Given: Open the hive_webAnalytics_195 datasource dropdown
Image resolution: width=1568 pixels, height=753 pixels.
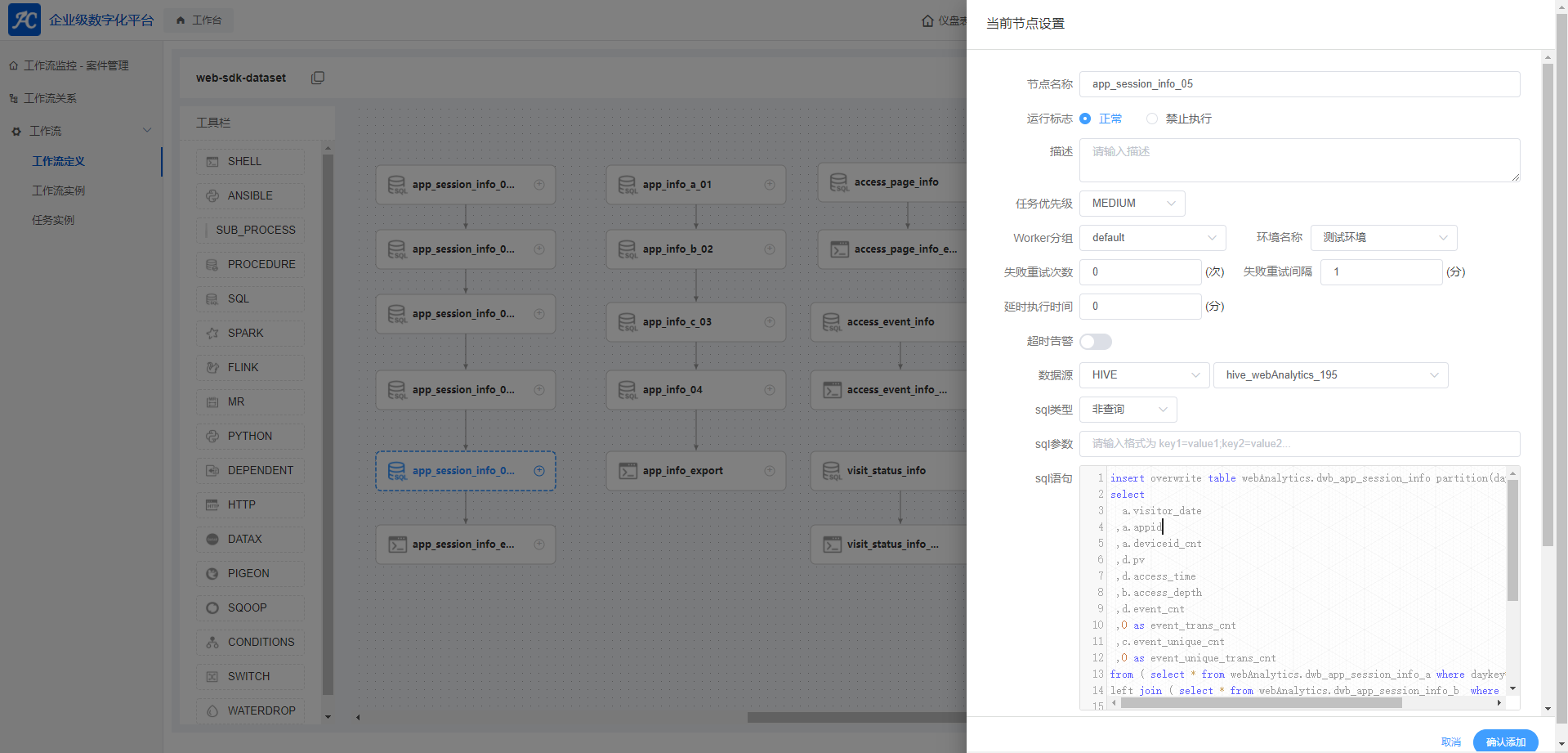Looking at the screenshot, I should (1330, 375).
